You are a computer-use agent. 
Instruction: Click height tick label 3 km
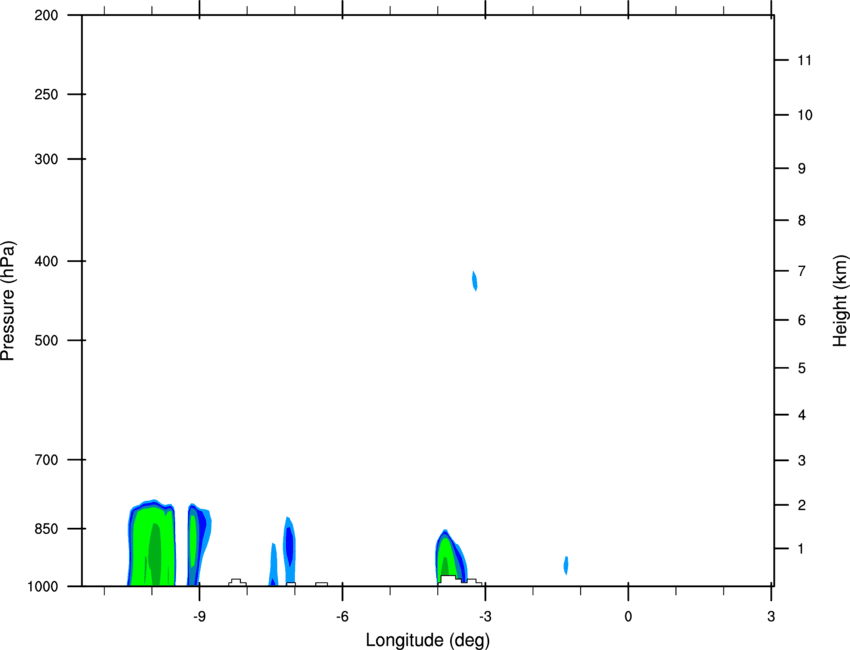tap(802, 461)
